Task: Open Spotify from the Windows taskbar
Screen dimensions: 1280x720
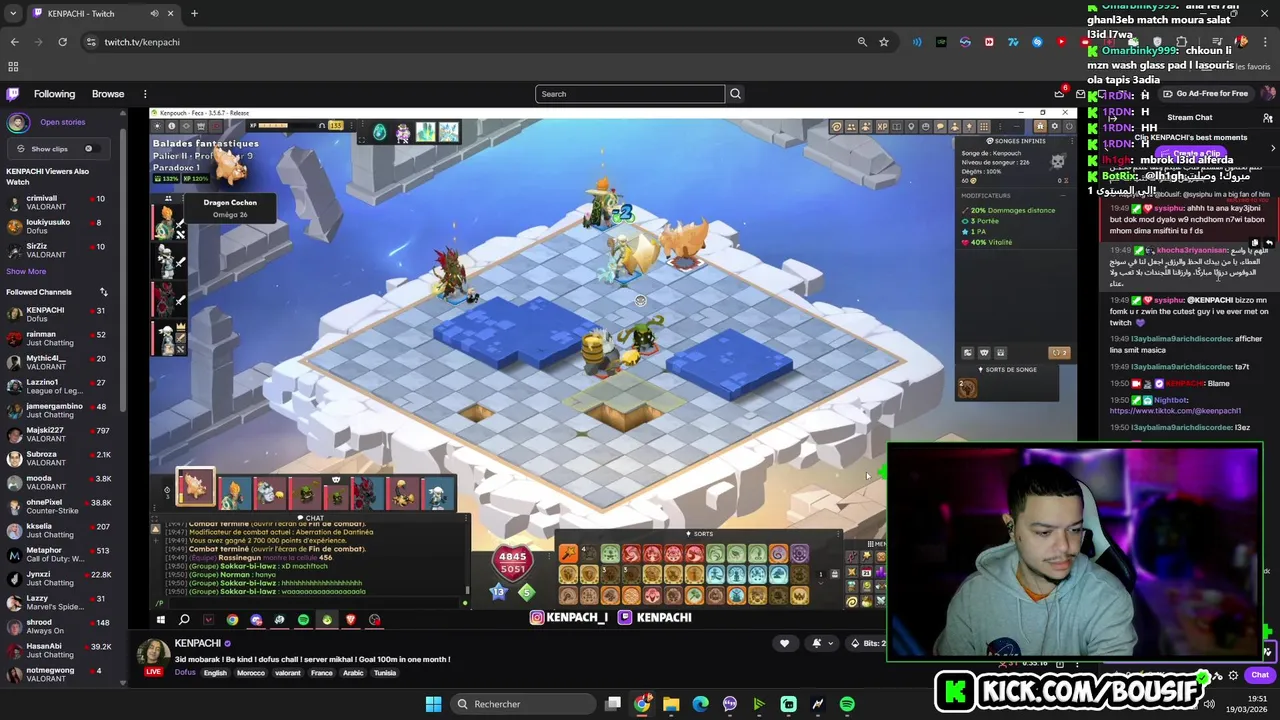Action: pyautogui.click(x=847, y=704)
